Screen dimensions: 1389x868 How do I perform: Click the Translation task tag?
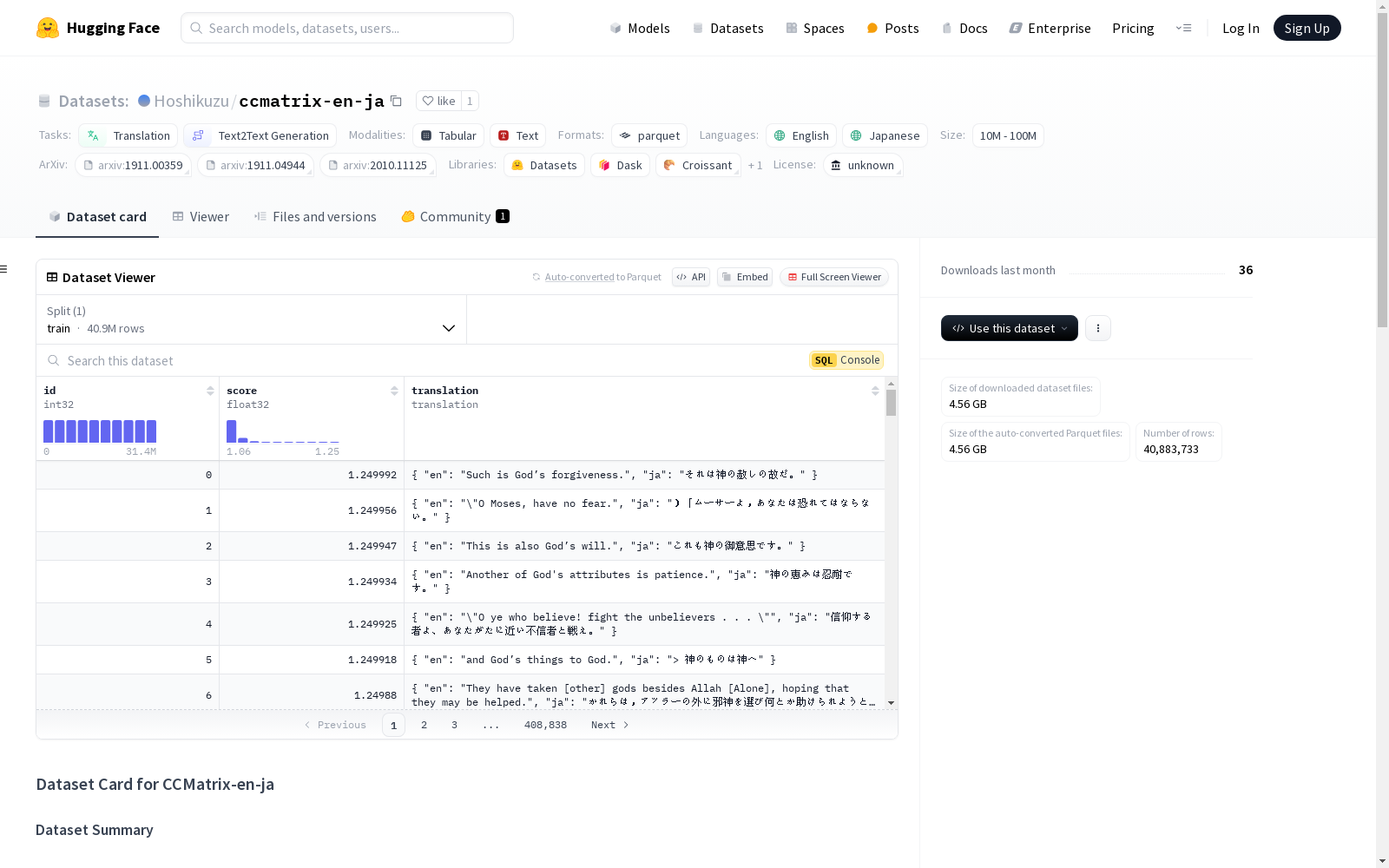pos(128,135)
